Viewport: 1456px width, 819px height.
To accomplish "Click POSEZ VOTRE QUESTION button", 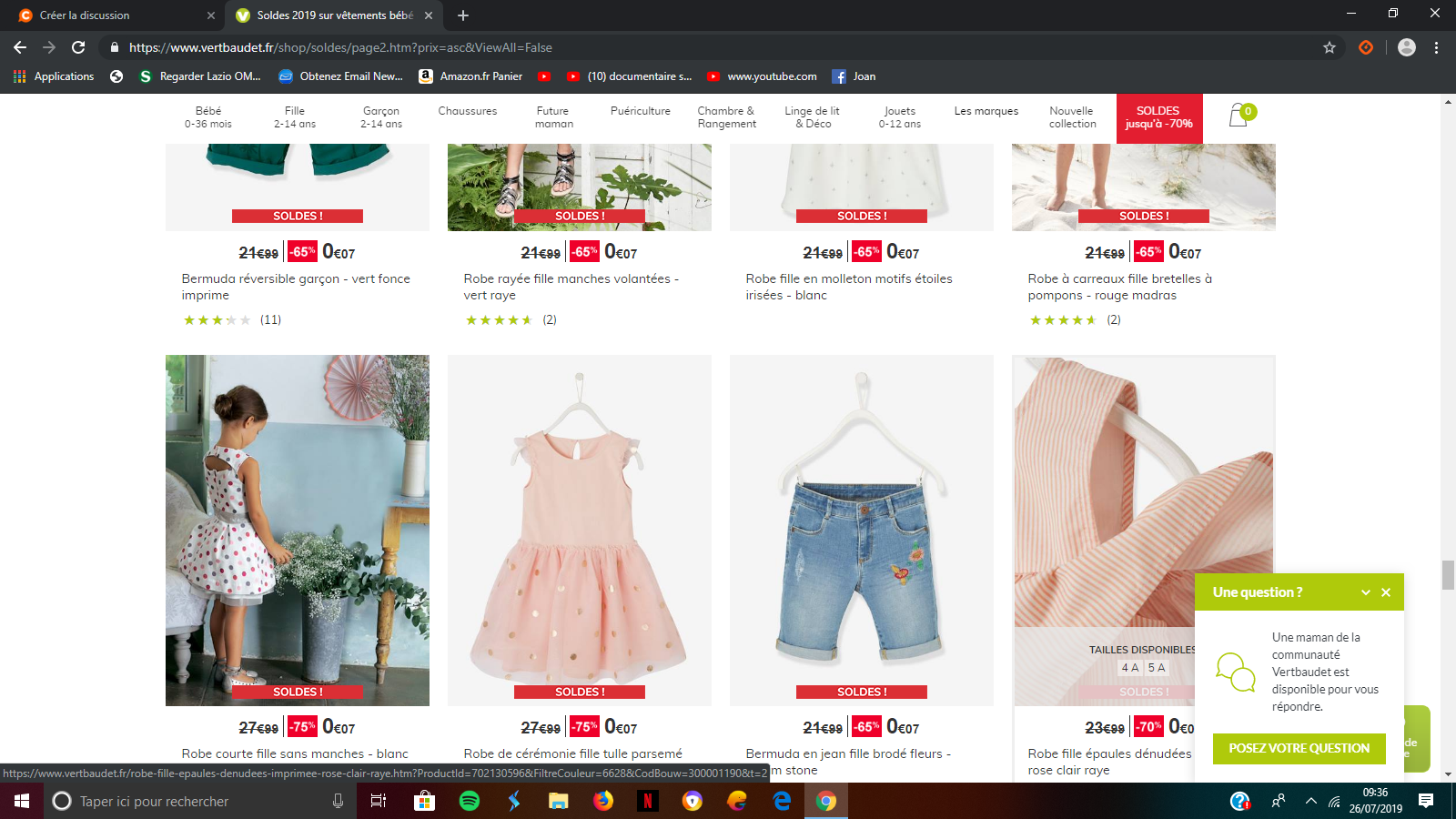I will [1299, 748].
